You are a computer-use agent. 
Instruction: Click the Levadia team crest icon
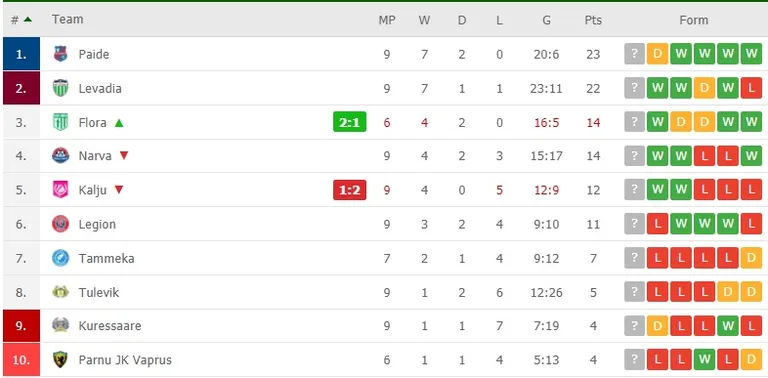coord(60,88)
